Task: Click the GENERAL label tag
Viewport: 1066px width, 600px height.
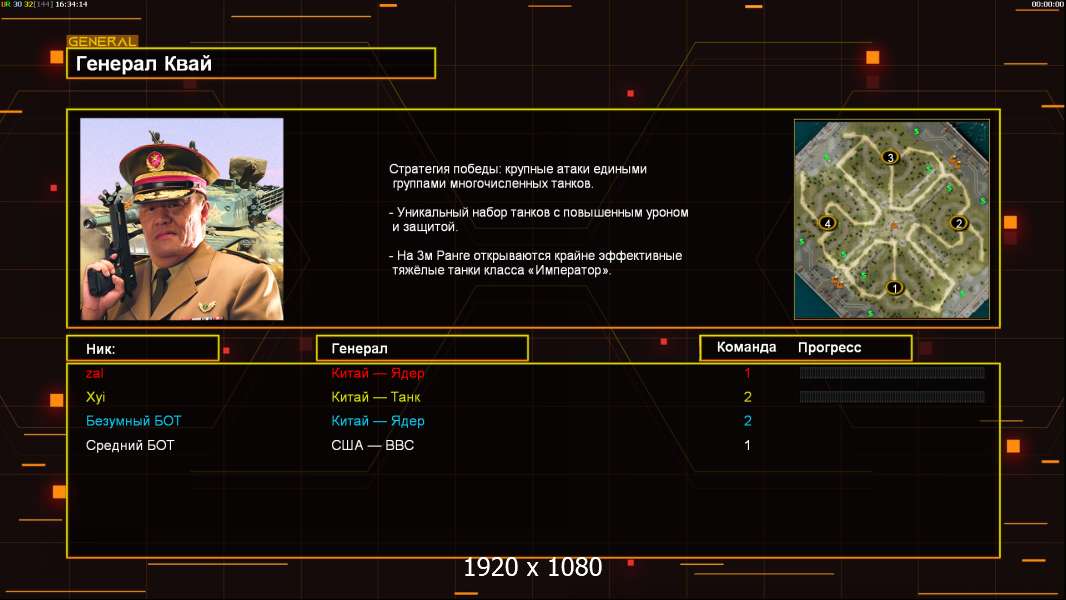Action: tap(102, 41)
